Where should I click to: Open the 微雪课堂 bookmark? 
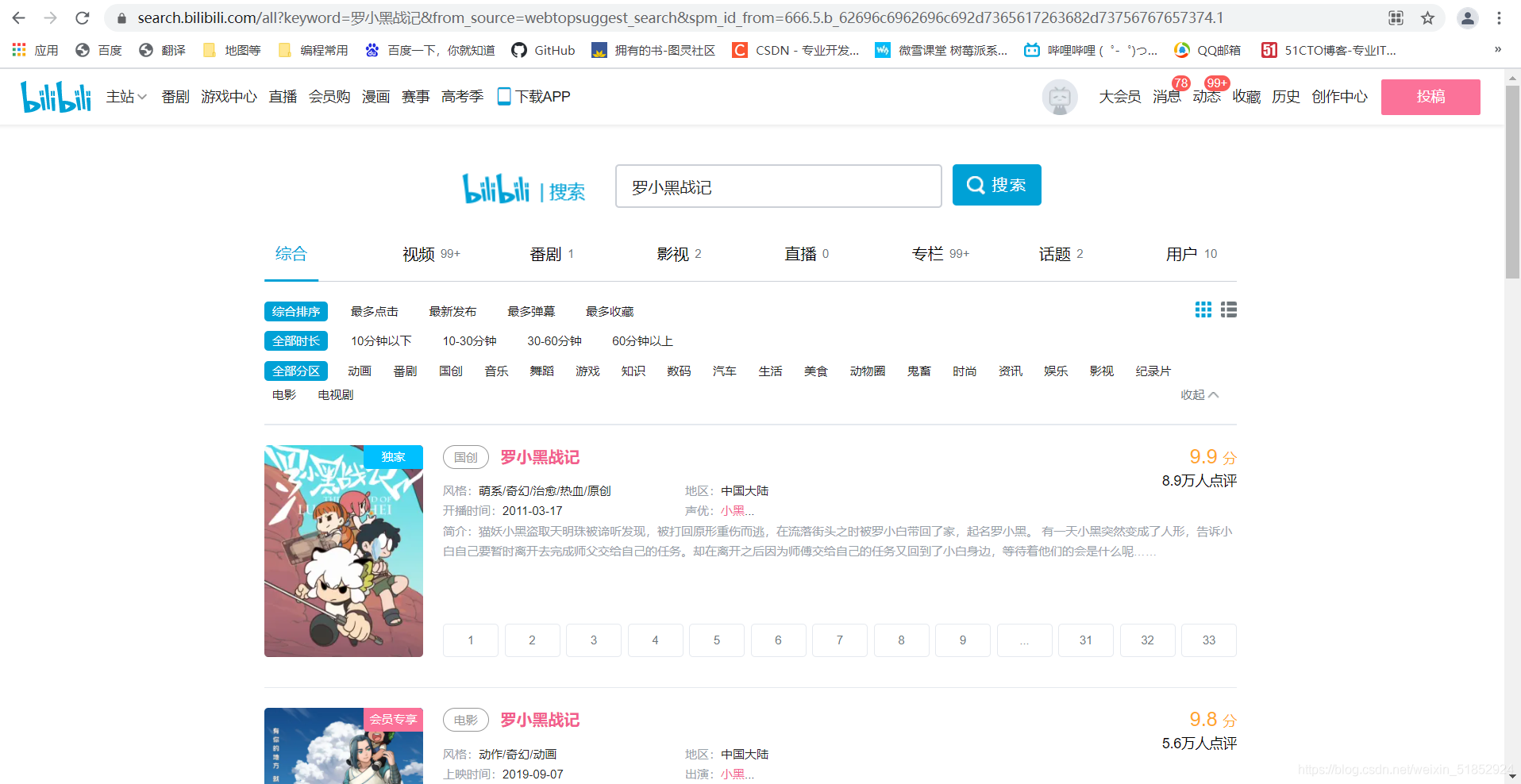click(941, 50)
